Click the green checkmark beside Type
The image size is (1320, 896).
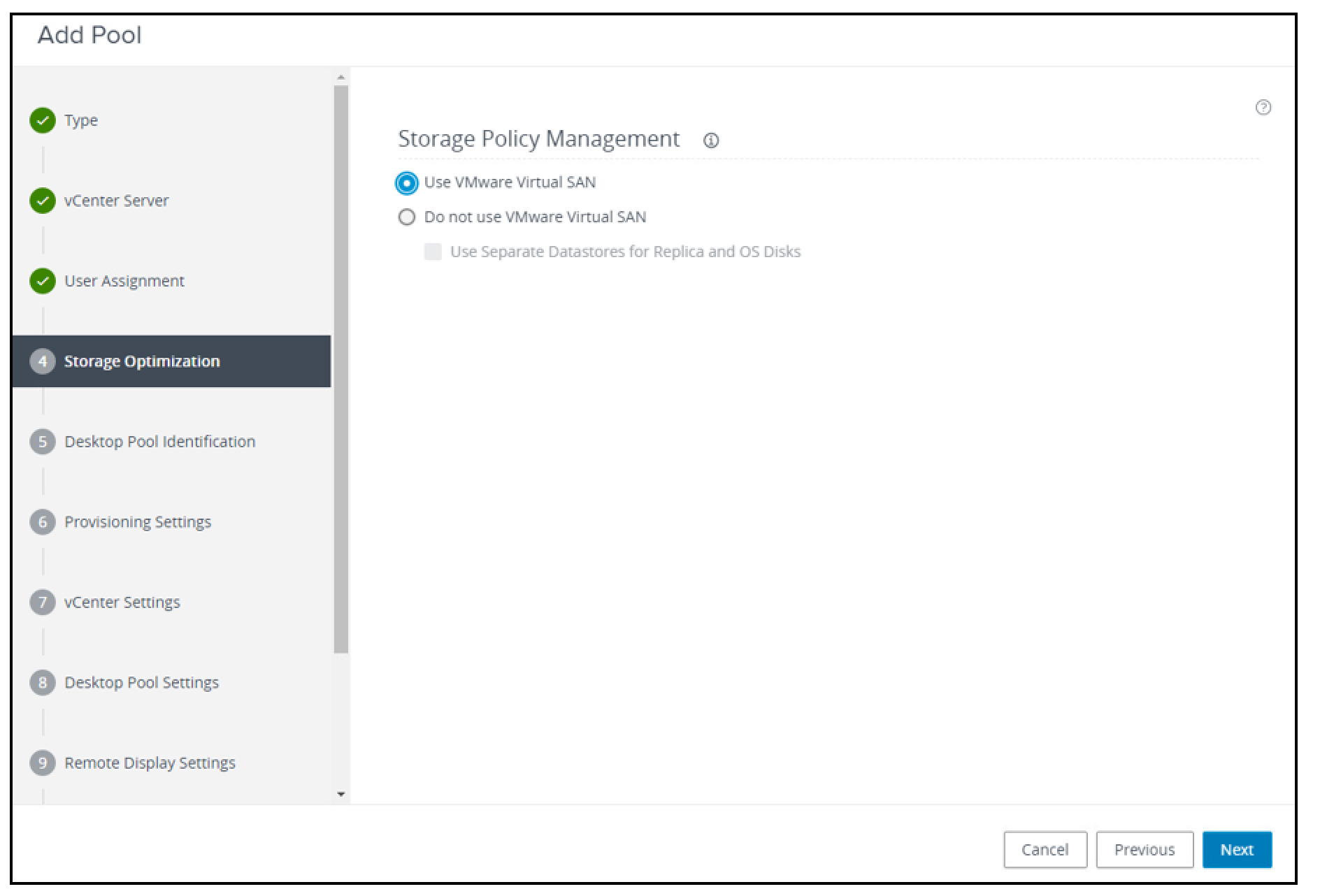coord(43,120)
